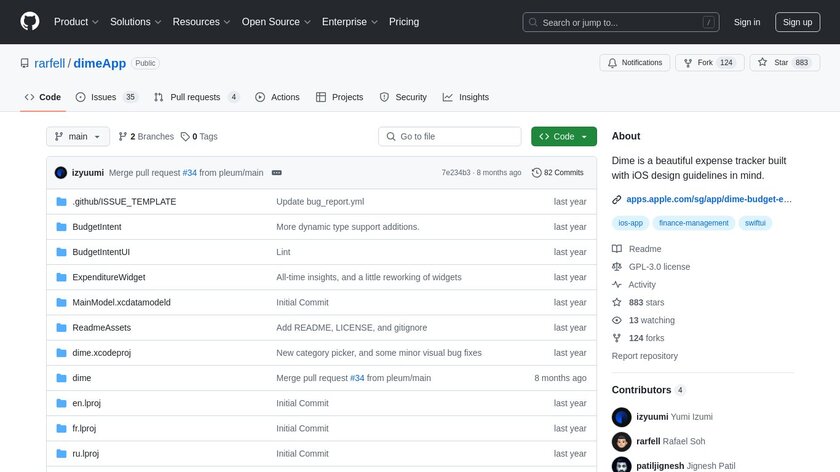Viewport: 840px width, 472px height.
Task: Click the bell Notifications button
Action: click(x=635, y=63)
